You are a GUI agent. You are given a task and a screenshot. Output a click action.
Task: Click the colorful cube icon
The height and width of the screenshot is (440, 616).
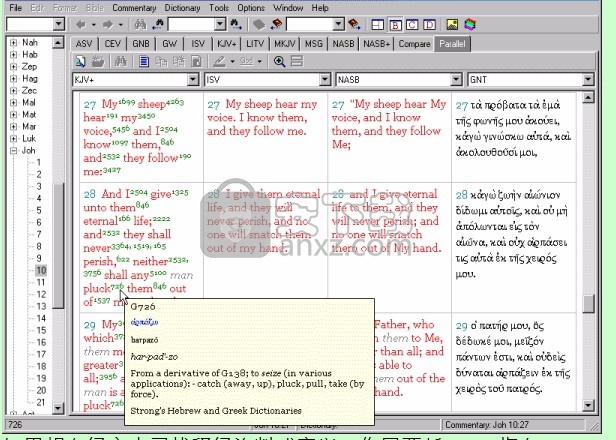470,25
